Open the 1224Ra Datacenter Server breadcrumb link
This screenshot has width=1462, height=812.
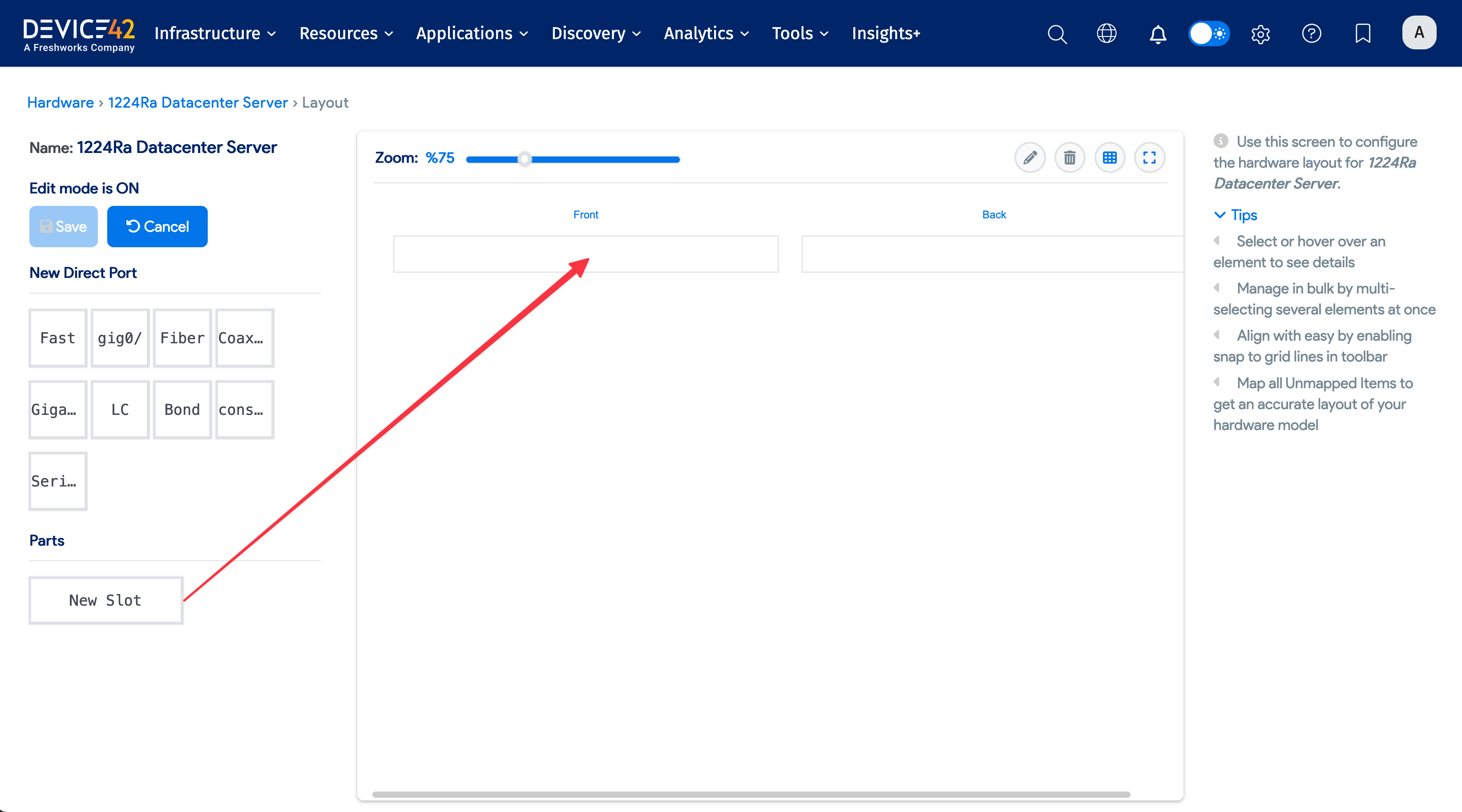198,103
